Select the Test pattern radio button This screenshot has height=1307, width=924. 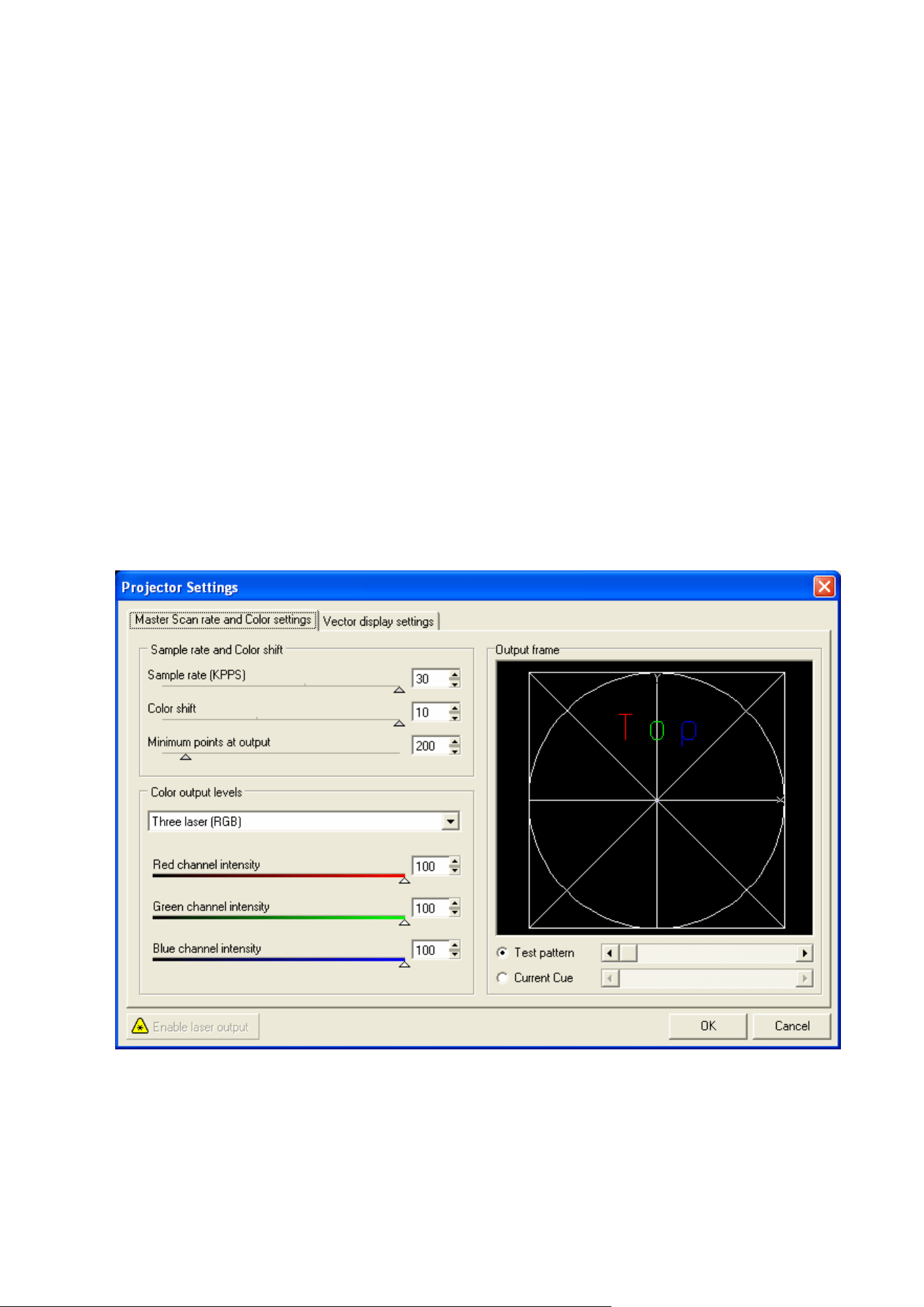(502, 952)
